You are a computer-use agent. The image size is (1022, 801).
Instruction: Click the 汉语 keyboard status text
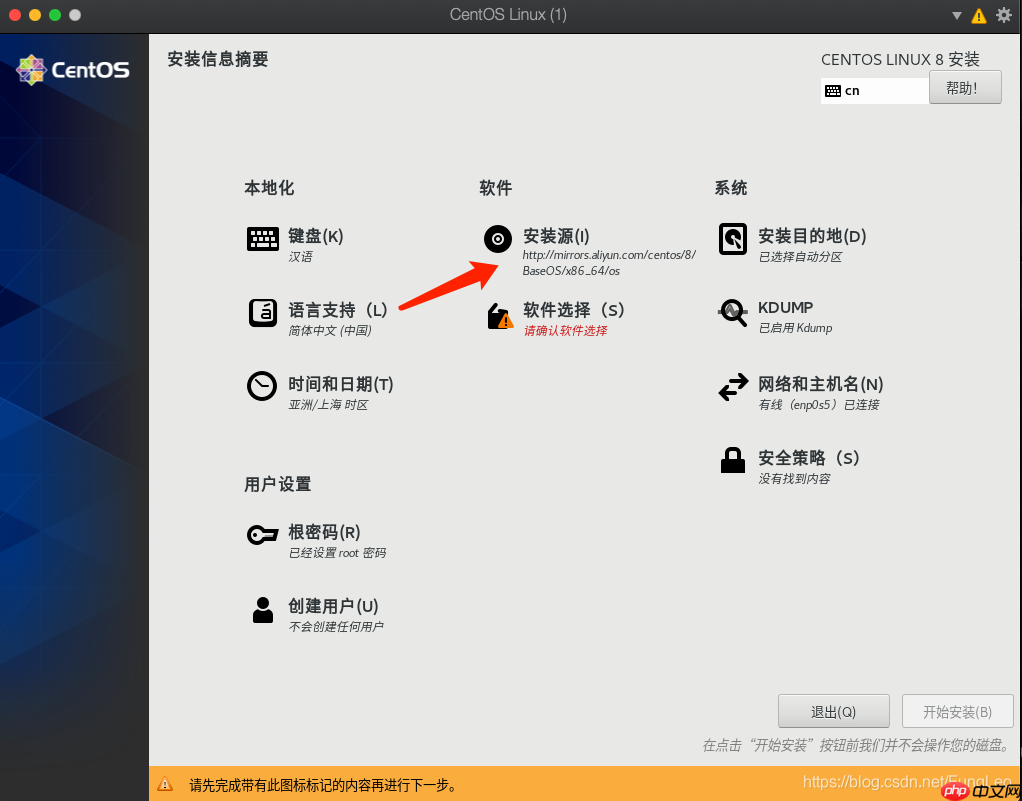pyautogui.click(x=300, y=257)
